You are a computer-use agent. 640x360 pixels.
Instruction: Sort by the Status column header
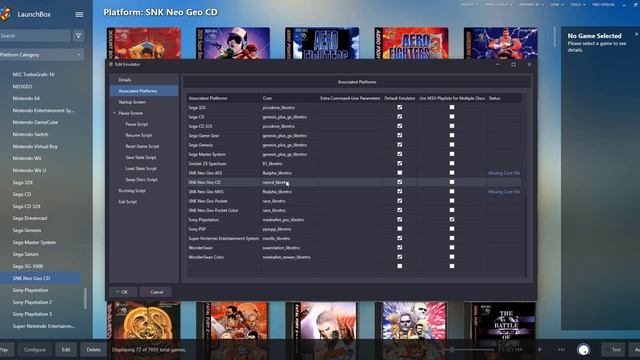[x=494, y=98]
